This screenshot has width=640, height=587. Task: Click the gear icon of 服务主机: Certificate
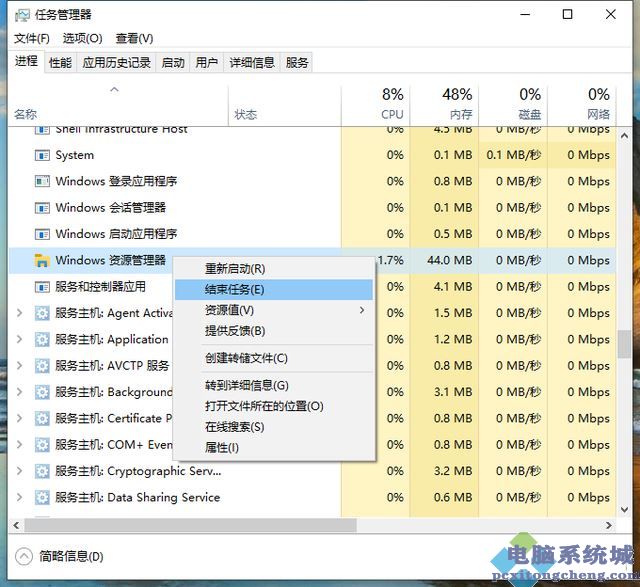[42, 418]
